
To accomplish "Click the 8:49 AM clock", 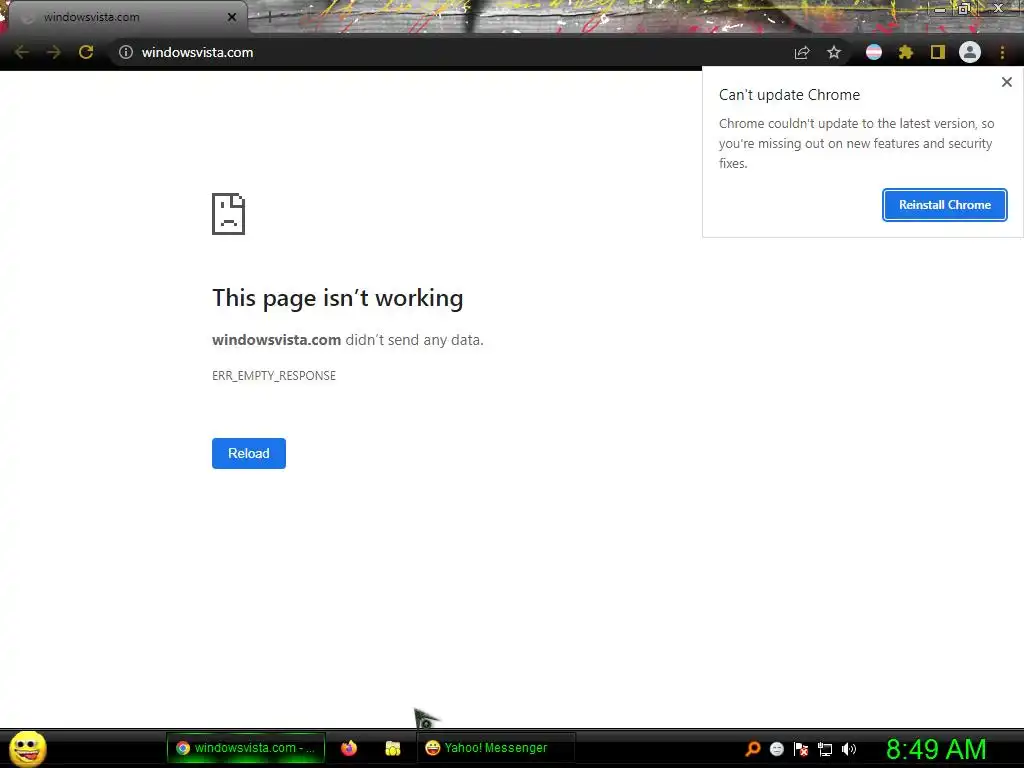I will coord(936,749).
